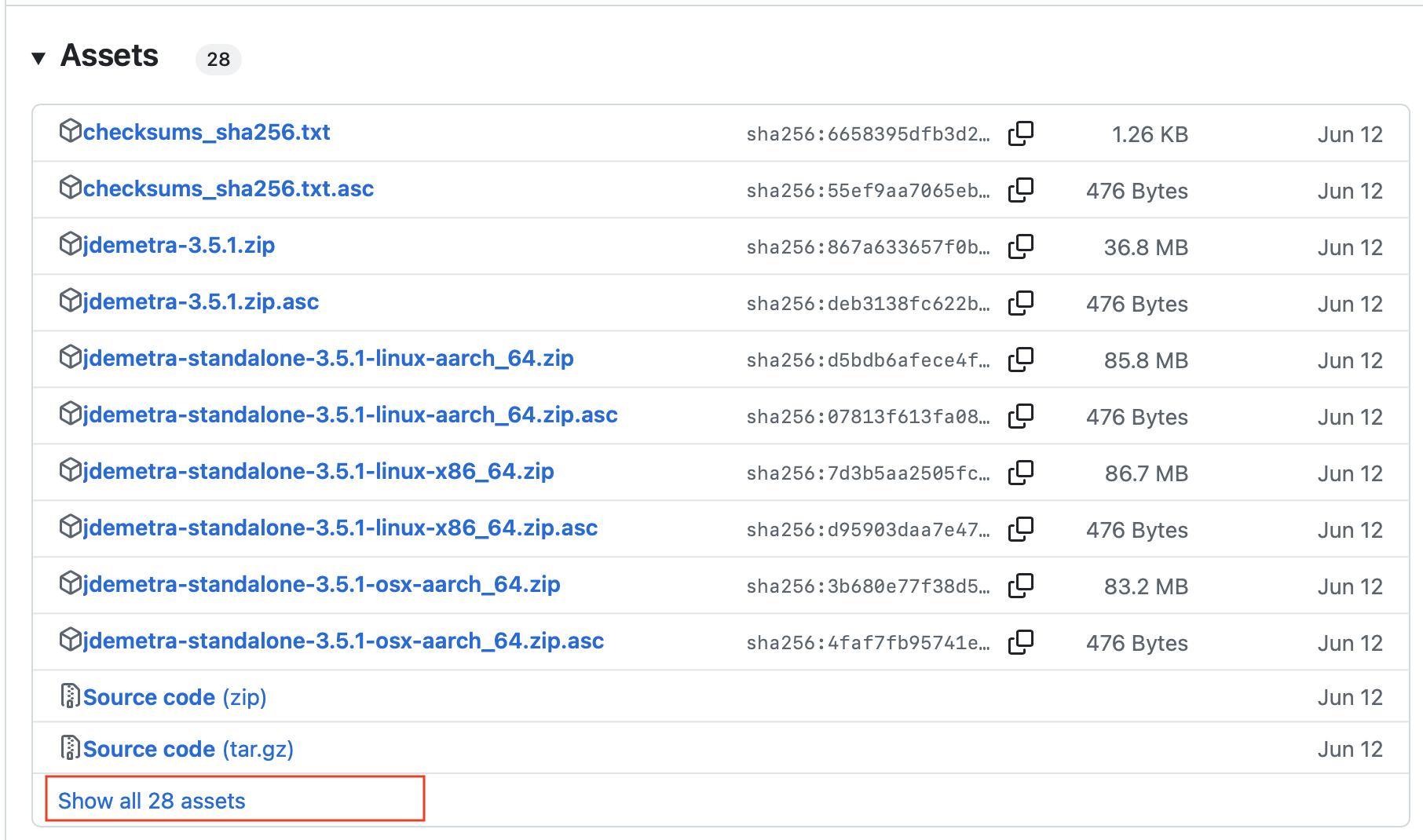Copy hash for linux-x86_64.zip.asc file
This screenshot has height=840, width=1423.
coord(1020,529)
